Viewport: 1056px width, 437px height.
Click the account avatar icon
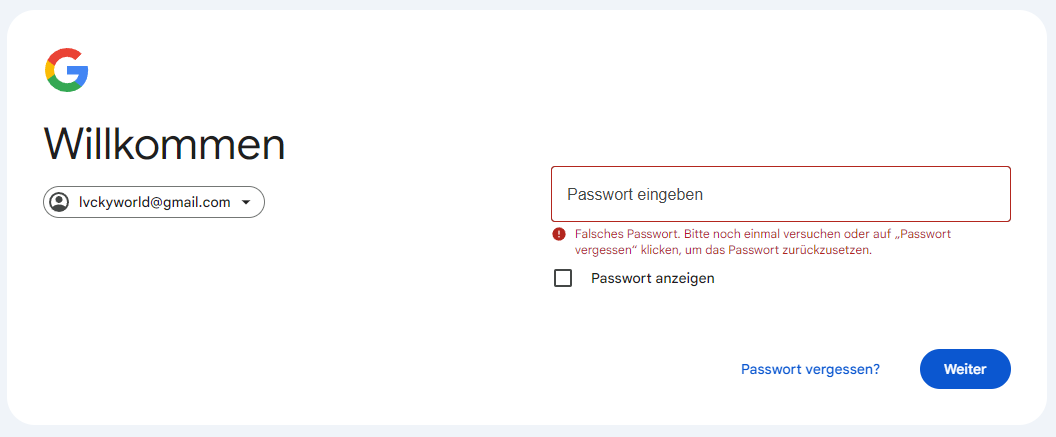pos(60,202)
